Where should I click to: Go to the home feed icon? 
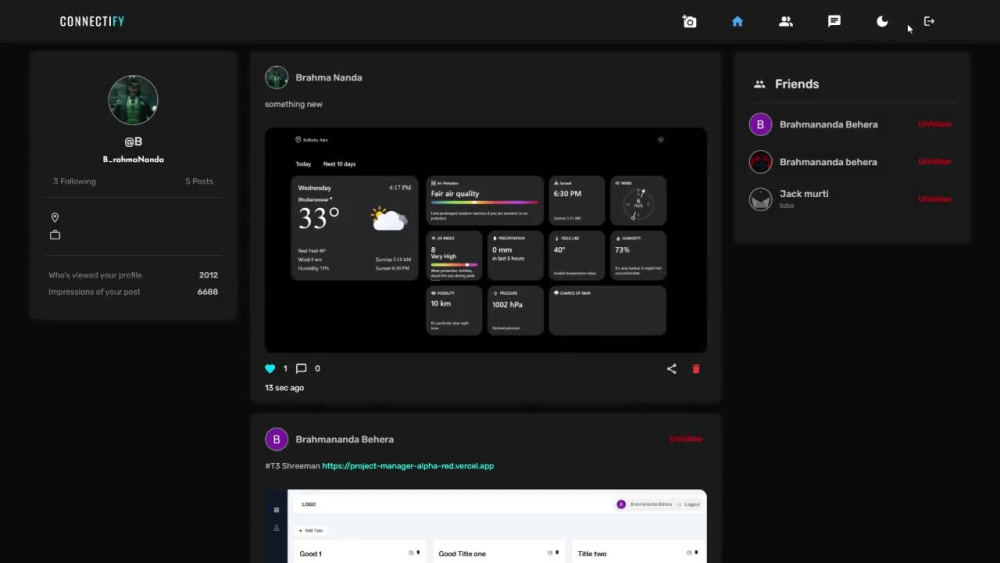pyautogui.click(x=737, y=21)
